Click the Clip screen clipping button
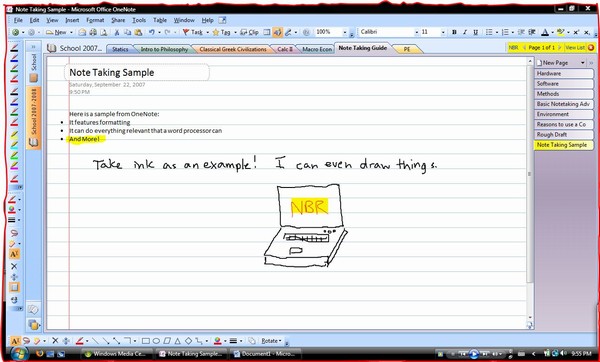Screen dimensions: 600x362 (x=249, y=33)
